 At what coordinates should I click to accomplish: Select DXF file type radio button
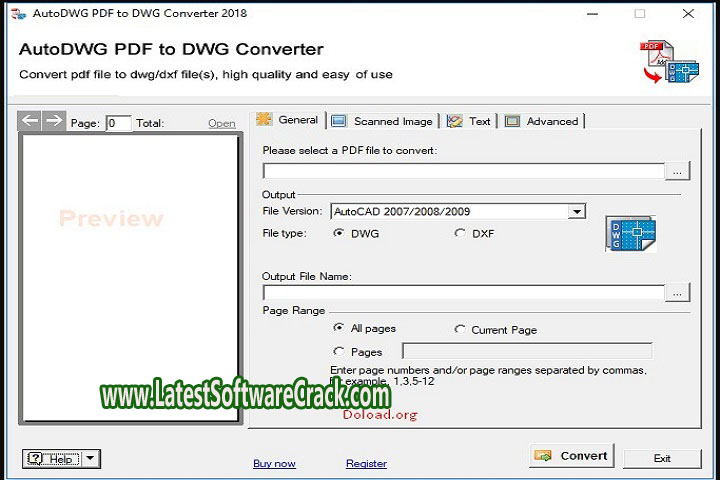(460, 233)
